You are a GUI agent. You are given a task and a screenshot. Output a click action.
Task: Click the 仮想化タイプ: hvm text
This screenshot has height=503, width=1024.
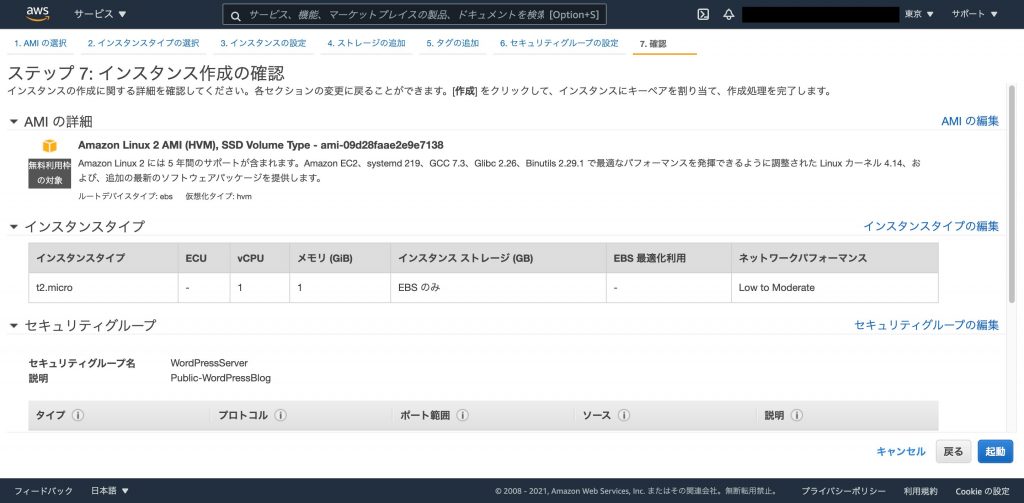[218, 197]
